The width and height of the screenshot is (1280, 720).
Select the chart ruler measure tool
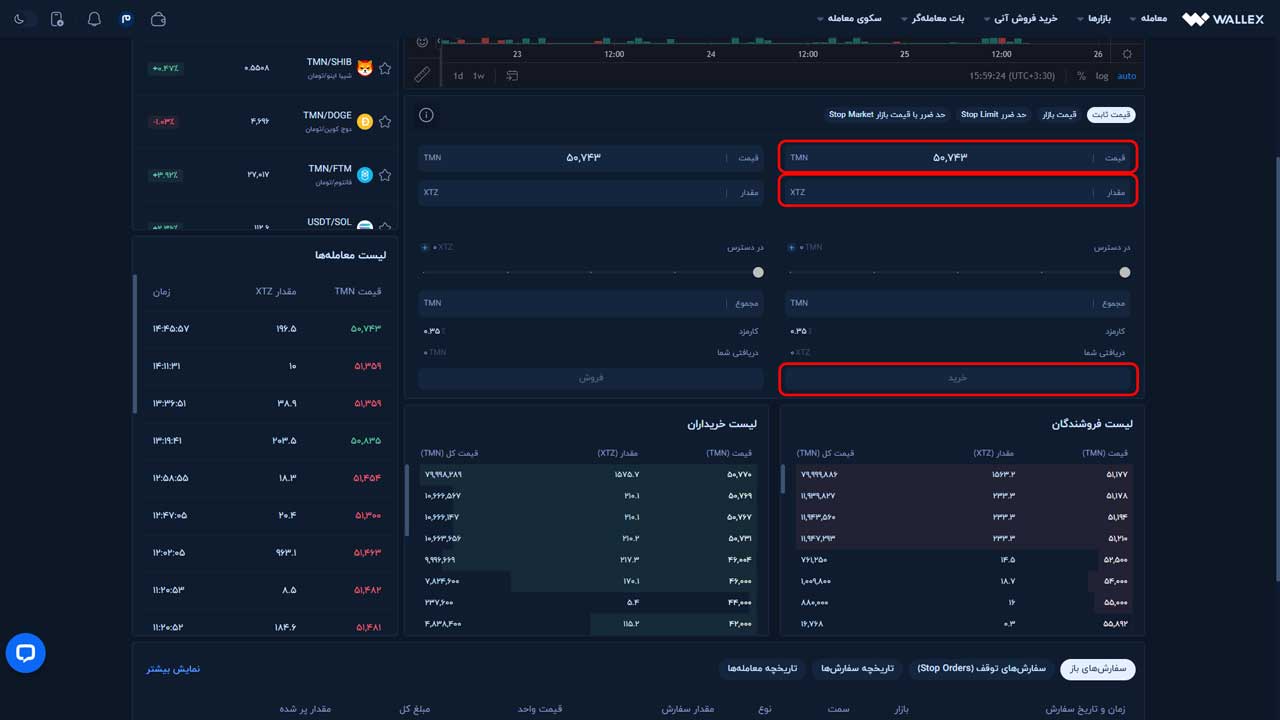(x=422, y=75)
